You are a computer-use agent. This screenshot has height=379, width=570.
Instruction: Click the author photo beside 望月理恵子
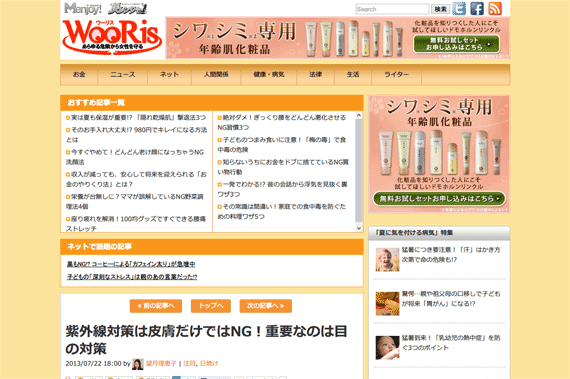click(x=138, y=364)
